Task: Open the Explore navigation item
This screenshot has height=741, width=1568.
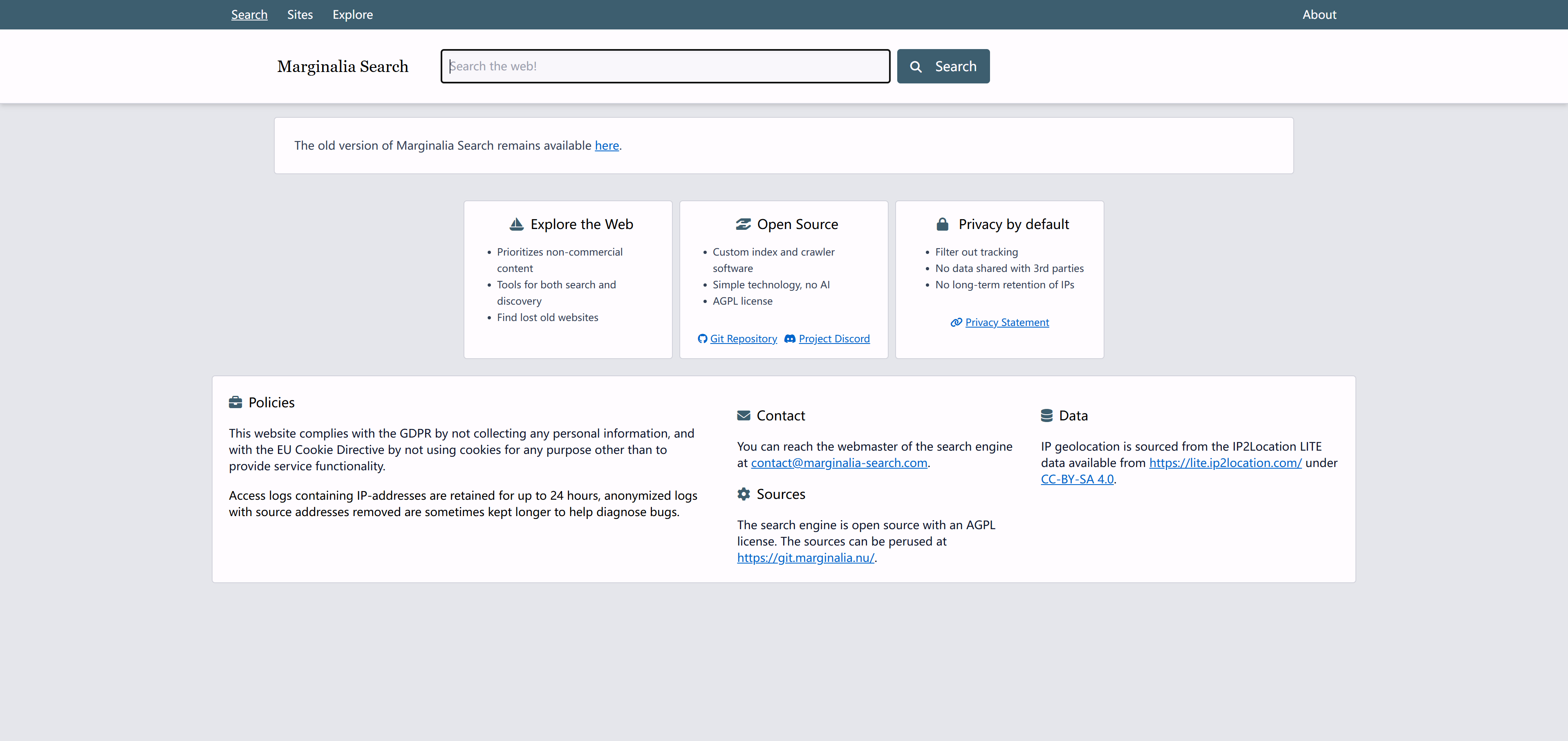Action: 352,15
